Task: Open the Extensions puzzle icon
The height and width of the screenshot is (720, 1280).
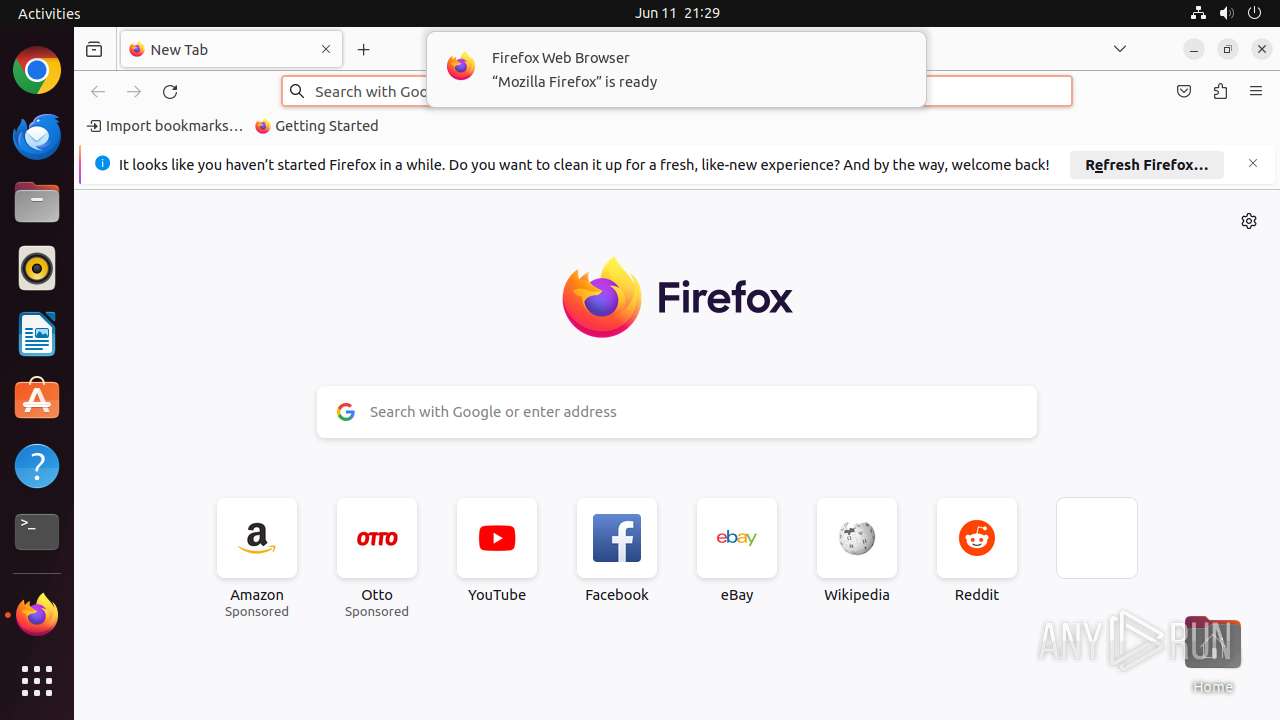Action: [x=1220, y=92]
